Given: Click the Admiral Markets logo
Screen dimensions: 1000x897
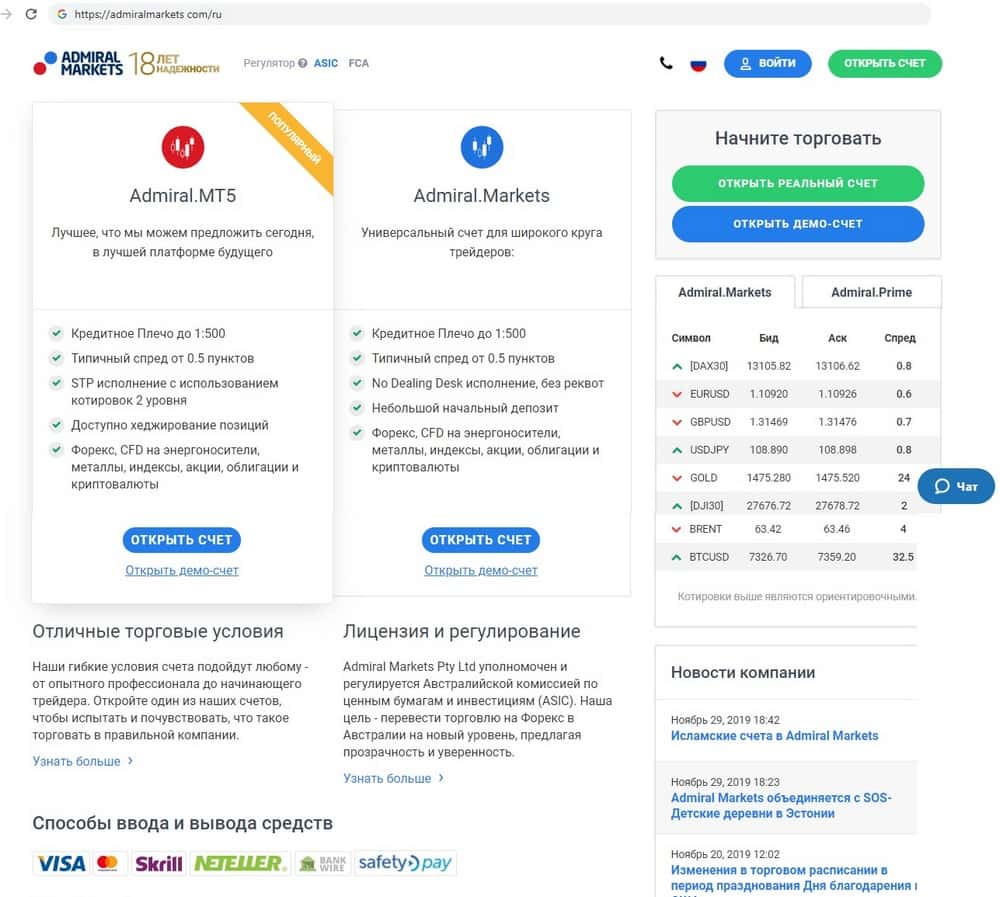Looking at the screenshot, I should 78,63.
